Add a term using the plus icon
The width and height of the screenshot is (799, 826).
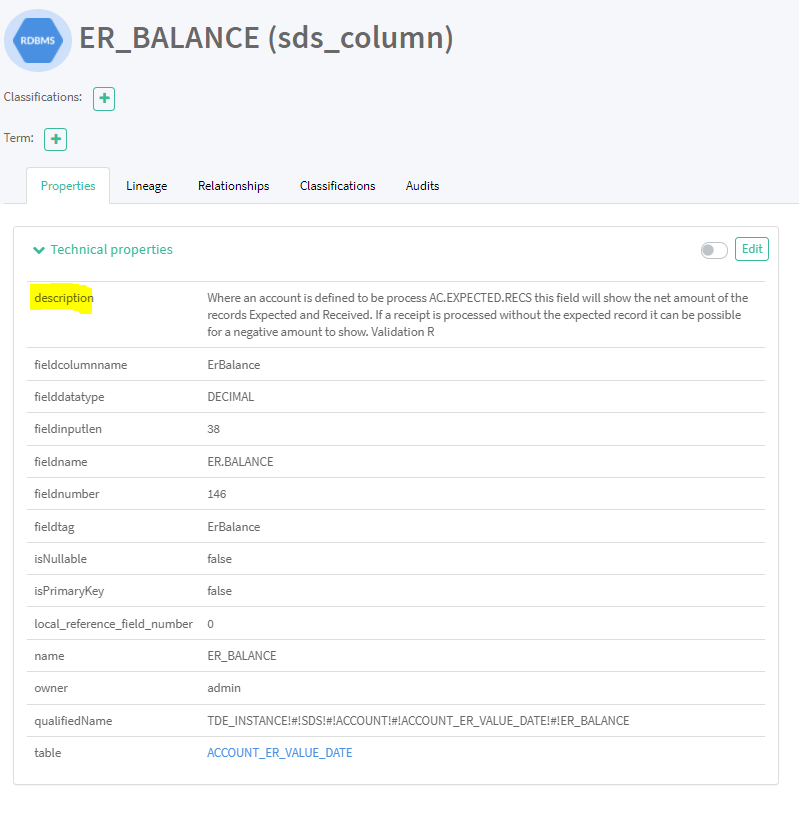(x=55, y=139)
